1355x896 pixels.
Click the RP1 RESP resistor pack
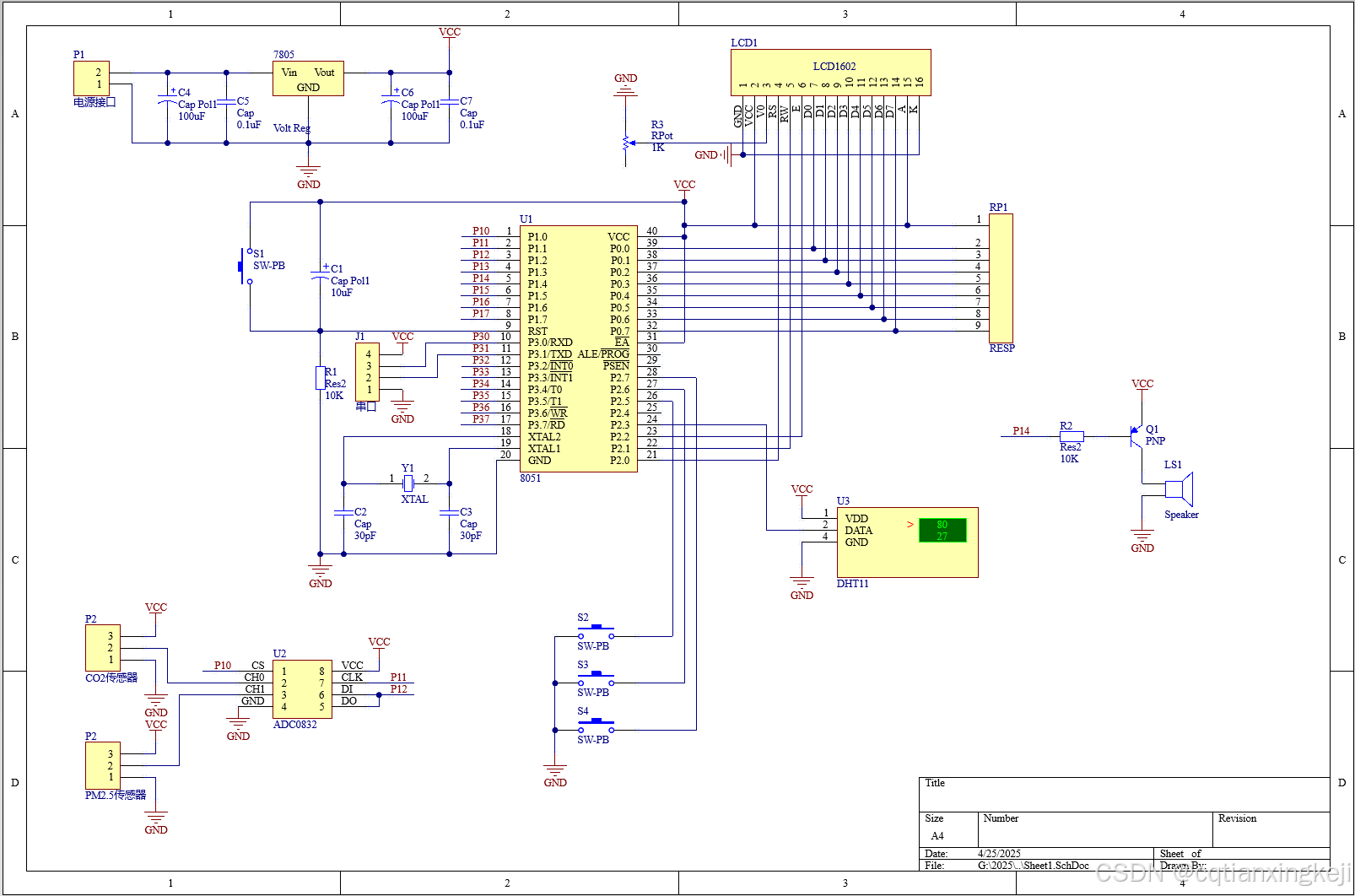click(x=1001, y=278)
